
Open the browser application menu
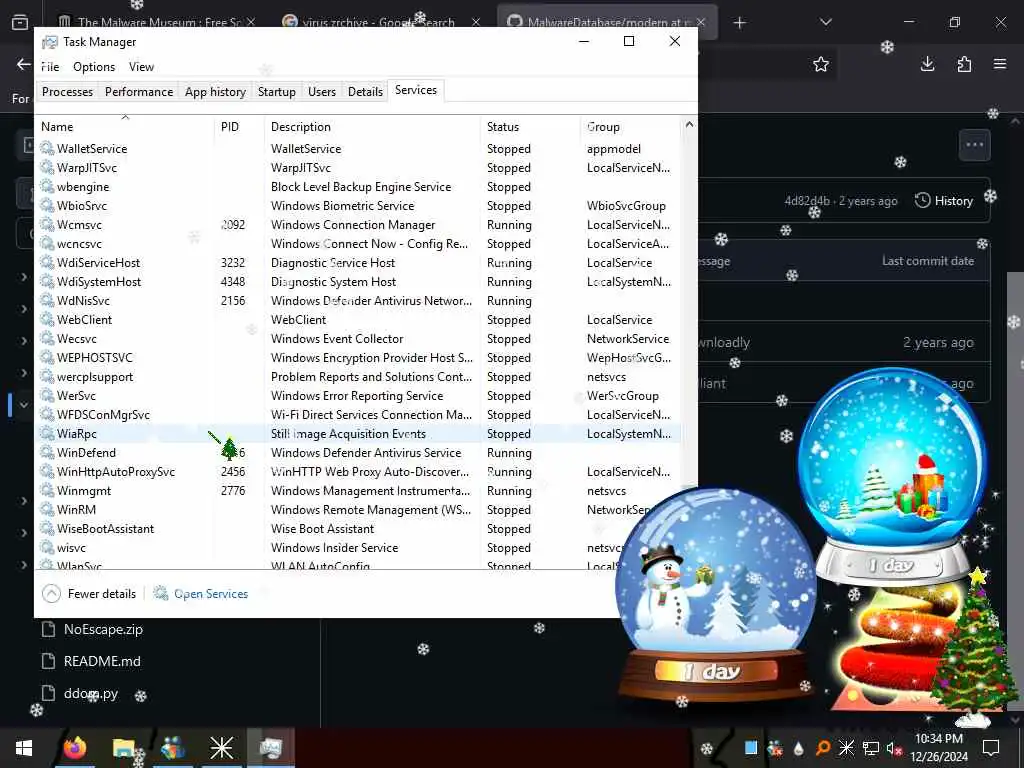[x=1000, y=64]
